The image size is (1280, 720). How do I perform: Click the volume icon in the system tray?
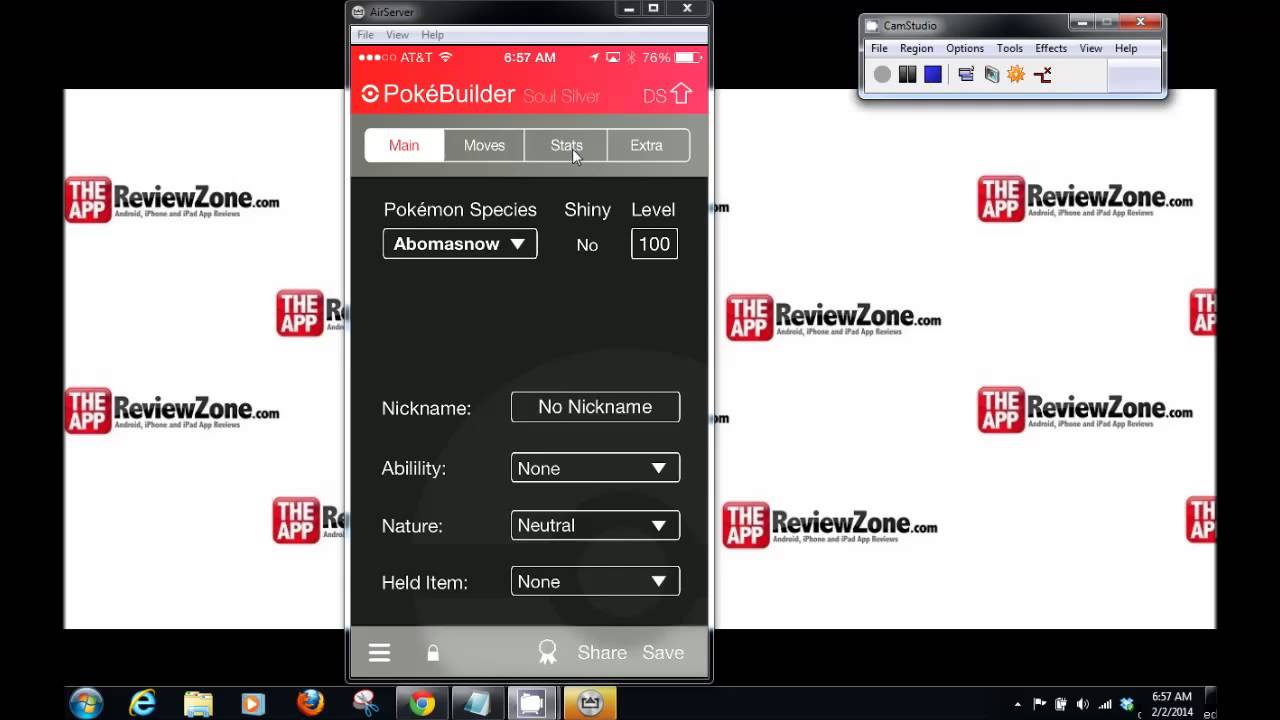(x=1083, y=704)
